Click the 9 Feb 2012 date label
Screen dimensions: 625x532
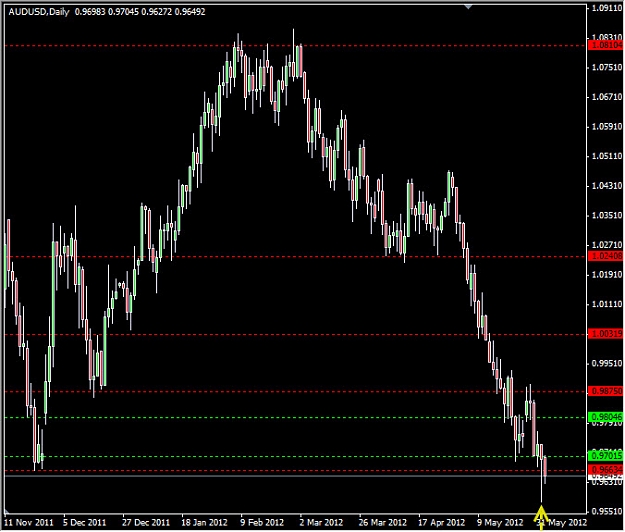262,522
